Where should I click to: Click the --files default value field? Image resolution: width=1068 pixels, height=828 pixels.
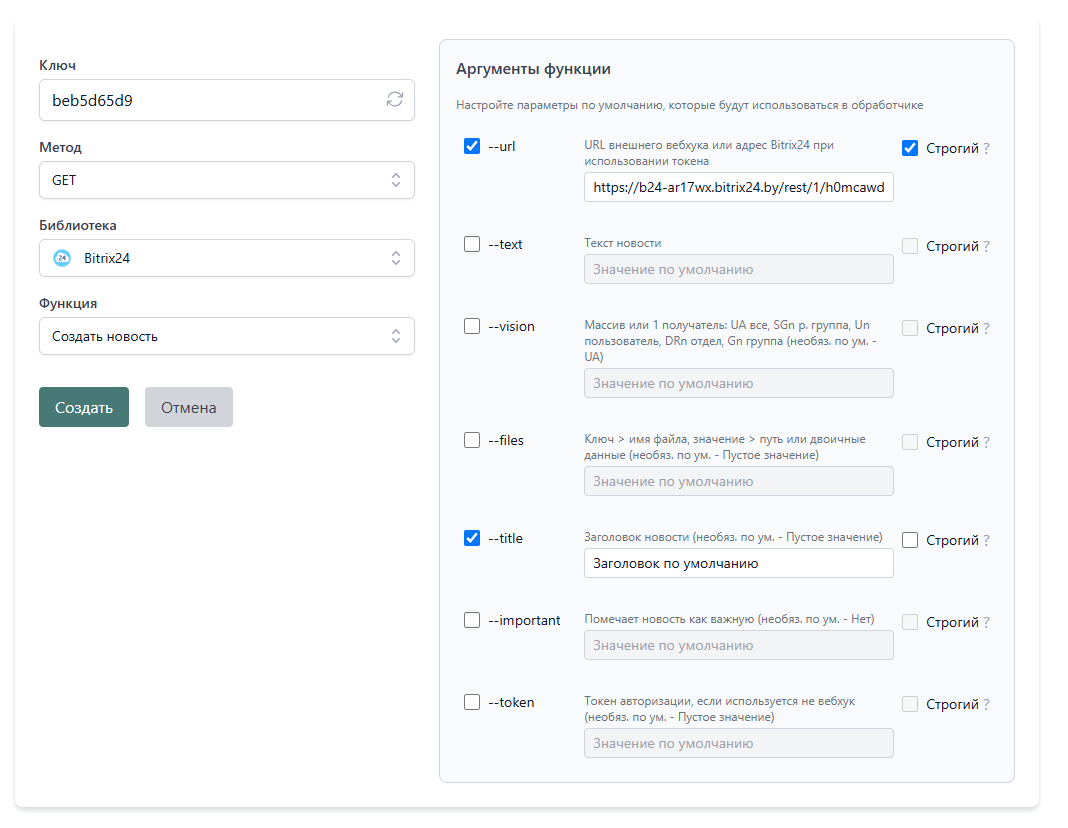[x=738, y=481]
